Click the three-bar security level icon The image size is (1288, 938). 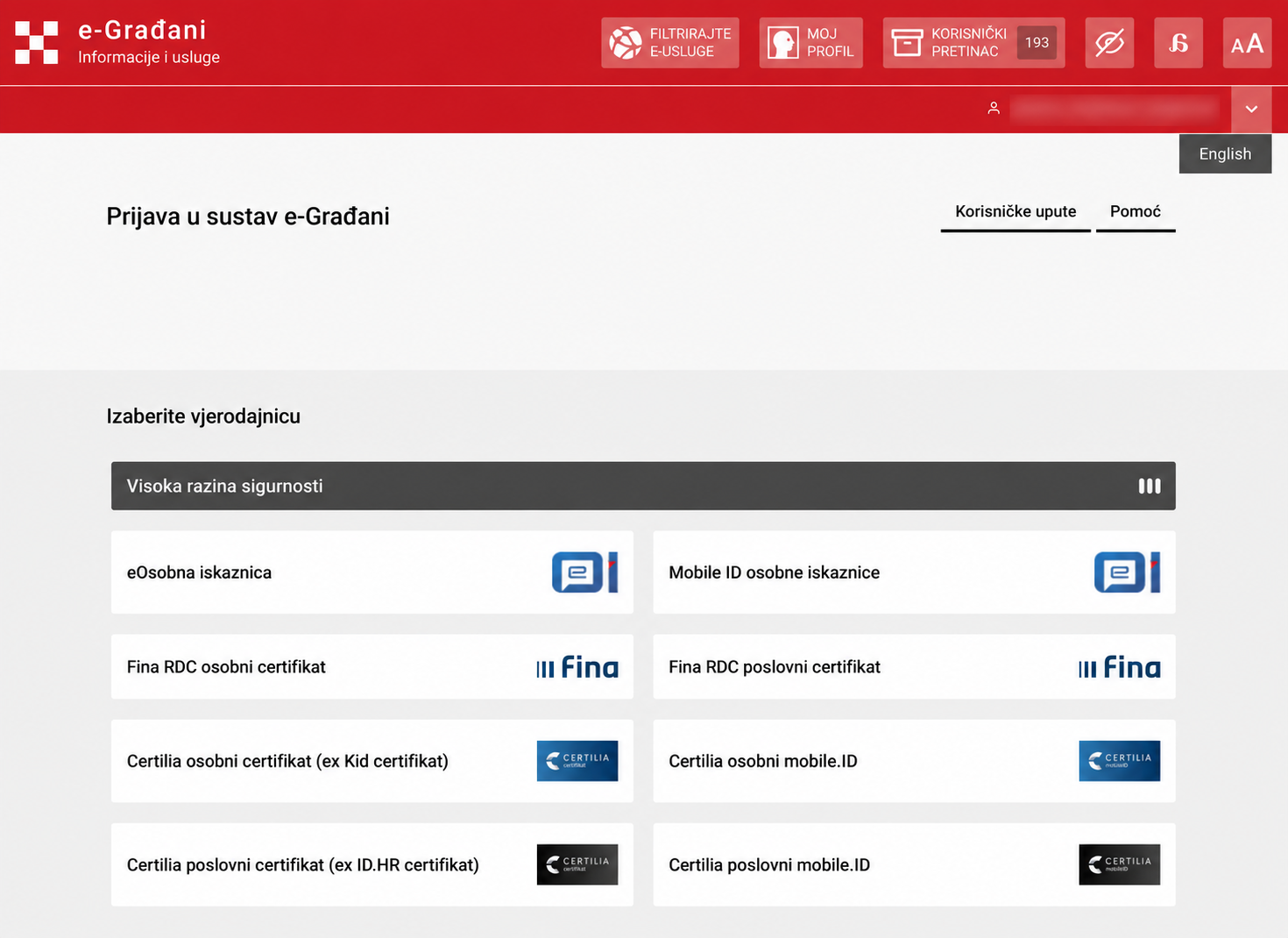(x=1150, y=486)
